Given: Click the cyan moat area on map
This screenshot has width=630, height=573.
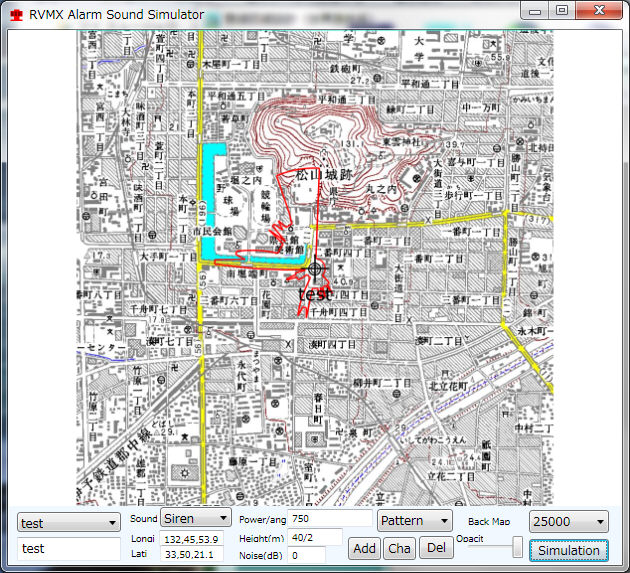Looking at the screenshot, I should [211, 200].
